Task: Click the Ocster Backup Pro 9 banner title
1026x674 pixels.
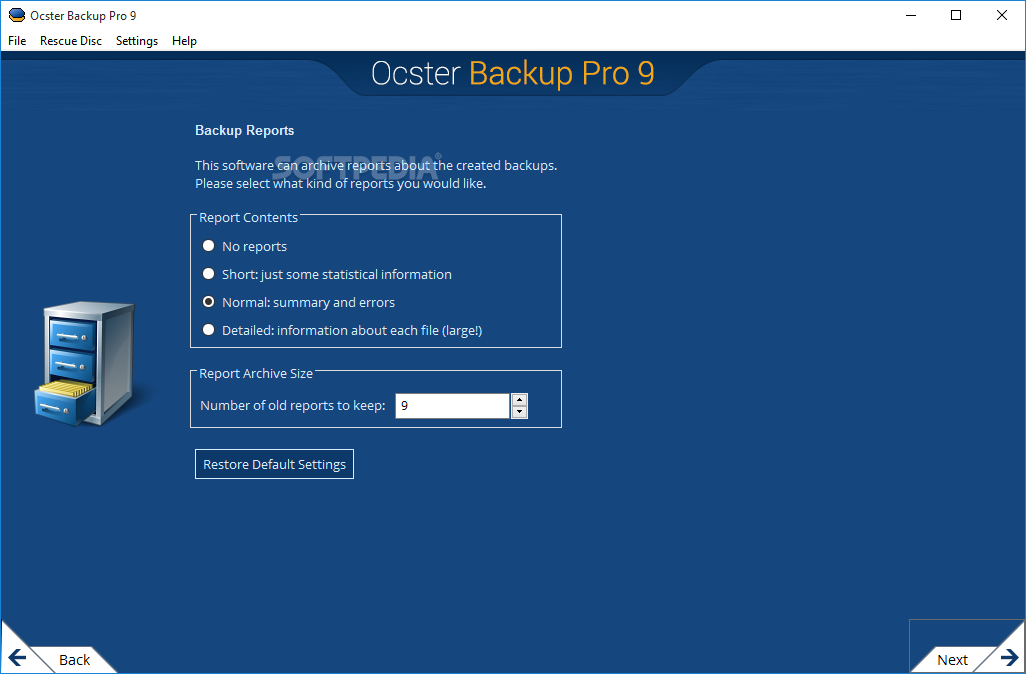Action: point(513,73)
